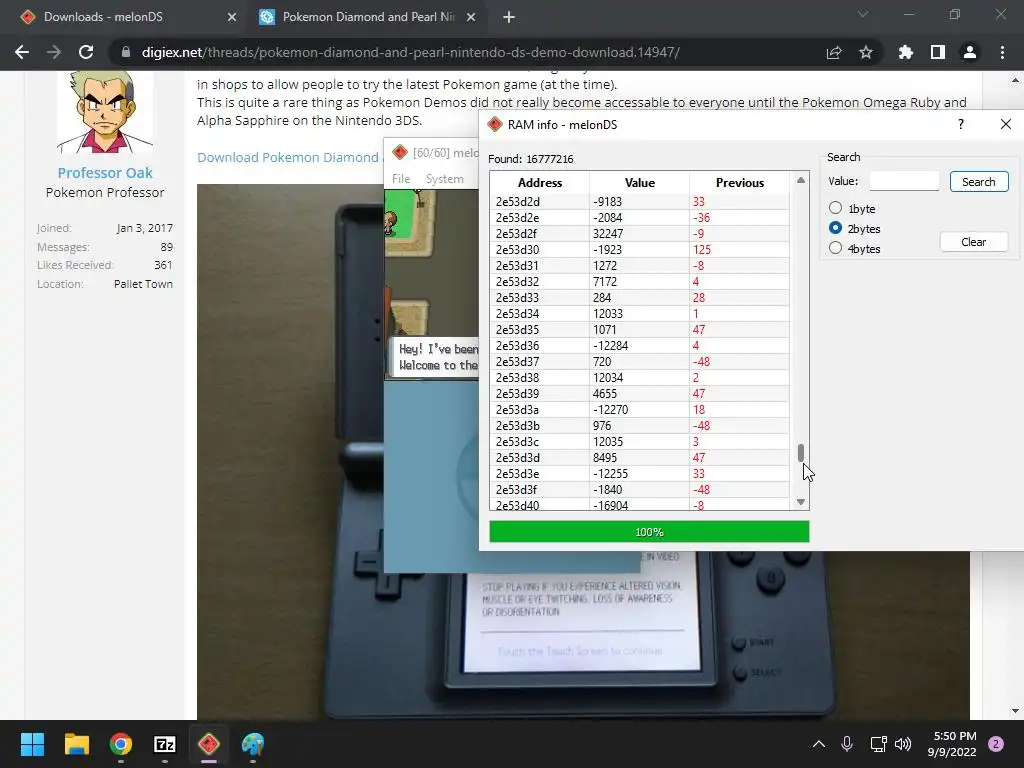This screenshot has height=768, width=1024.
Task: Expand the hidden system tray icons
Action: click(x=818, y=744)
